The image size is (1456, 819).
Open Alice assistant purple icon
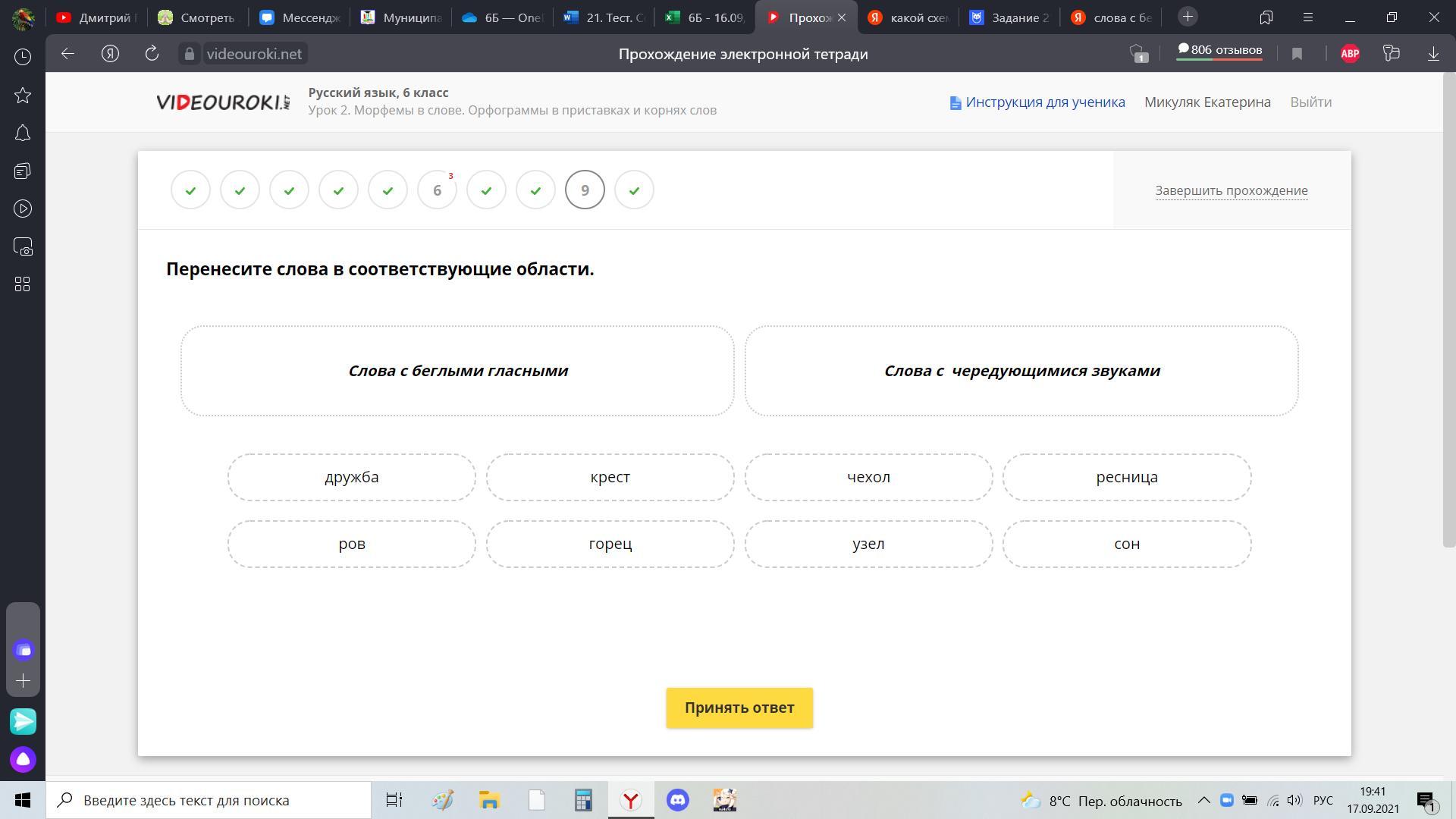(23, 759)
